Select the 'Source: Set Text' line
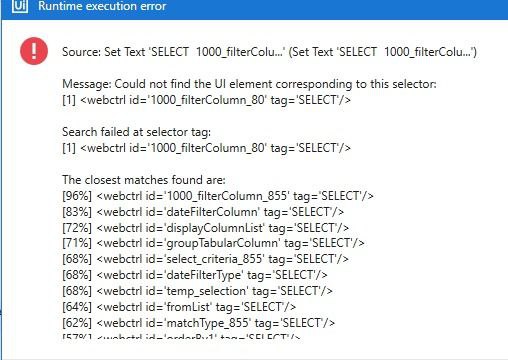Image resolution: width=508 pixels, height=360 pixels. point(269,52)
